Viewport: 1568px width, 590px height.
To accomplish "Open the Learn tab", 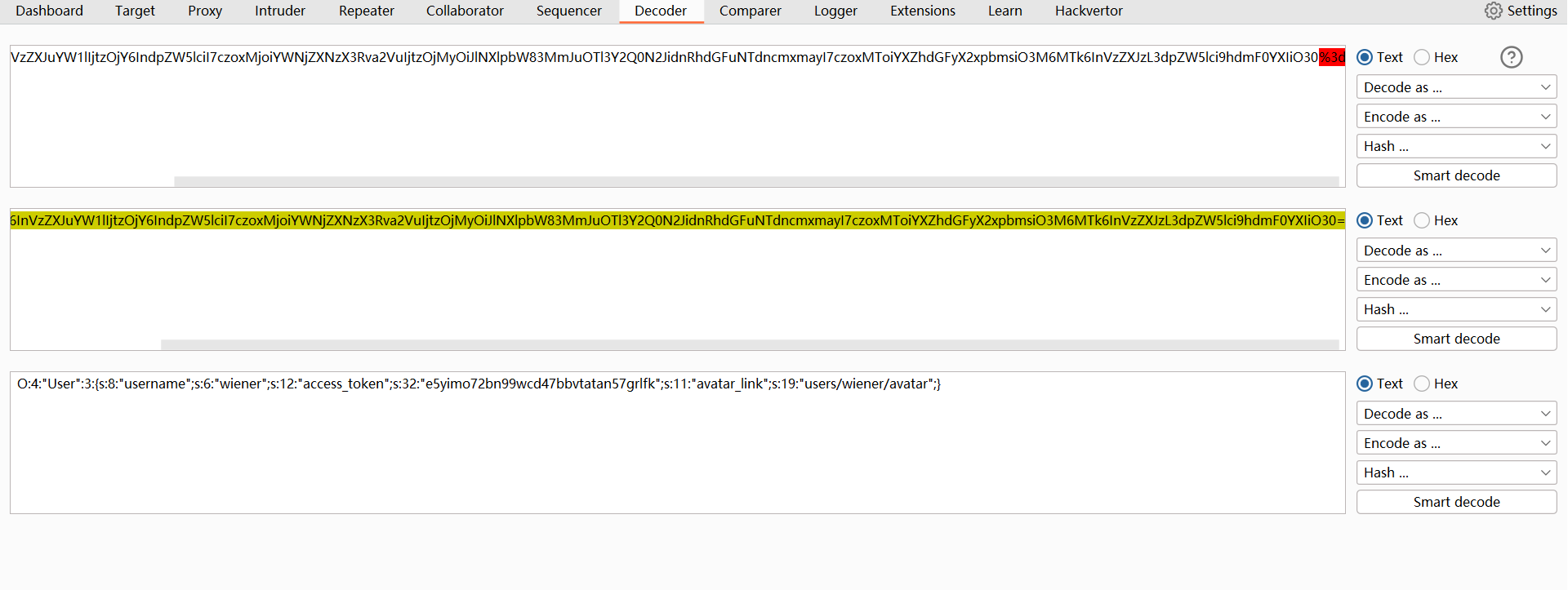I will click(x=1005, y=11).
